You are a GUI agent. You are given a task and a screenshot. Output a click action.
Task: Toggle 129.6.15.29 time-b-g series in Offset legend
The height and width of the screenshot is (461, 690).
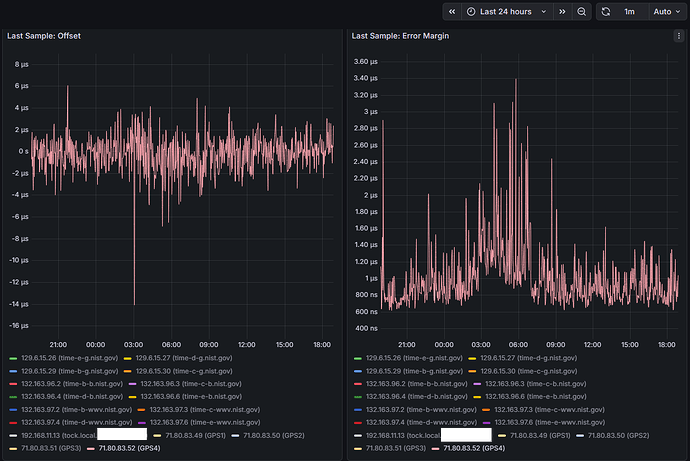[70, 371]
